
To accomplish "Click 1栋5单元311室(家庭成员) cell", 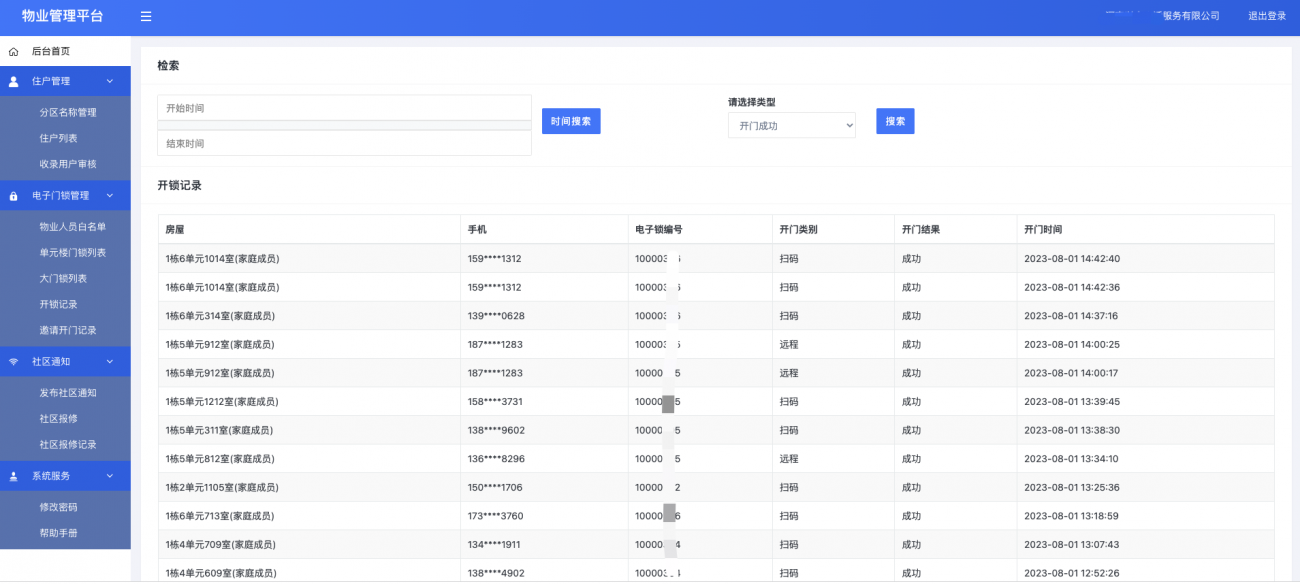I will coord(309,430).
